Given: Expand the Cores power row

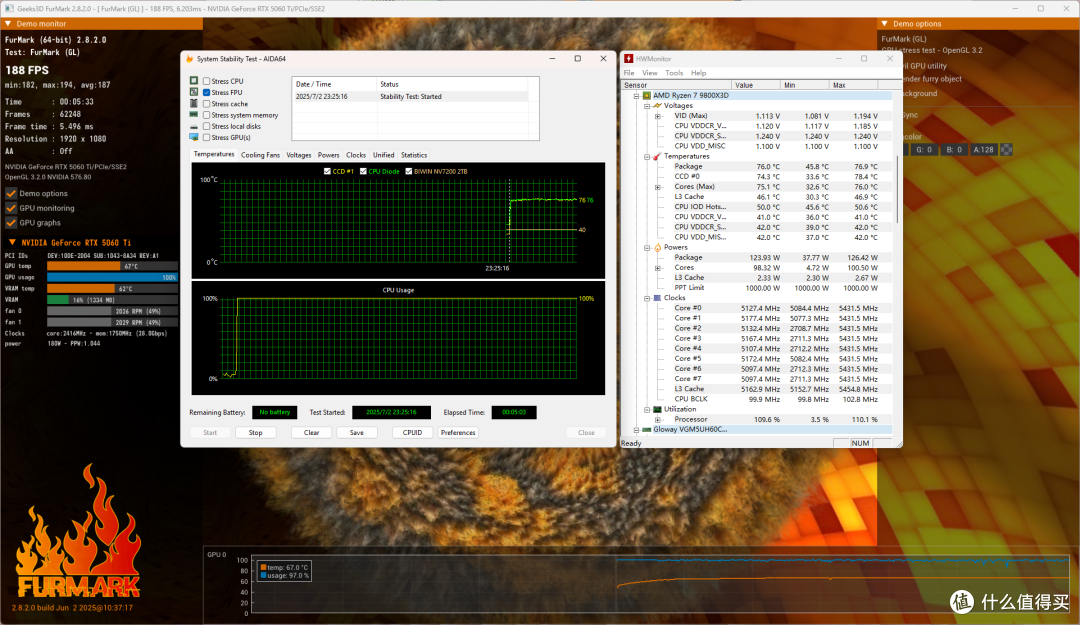Looking at the screenshot, I should tap(657, 267).
